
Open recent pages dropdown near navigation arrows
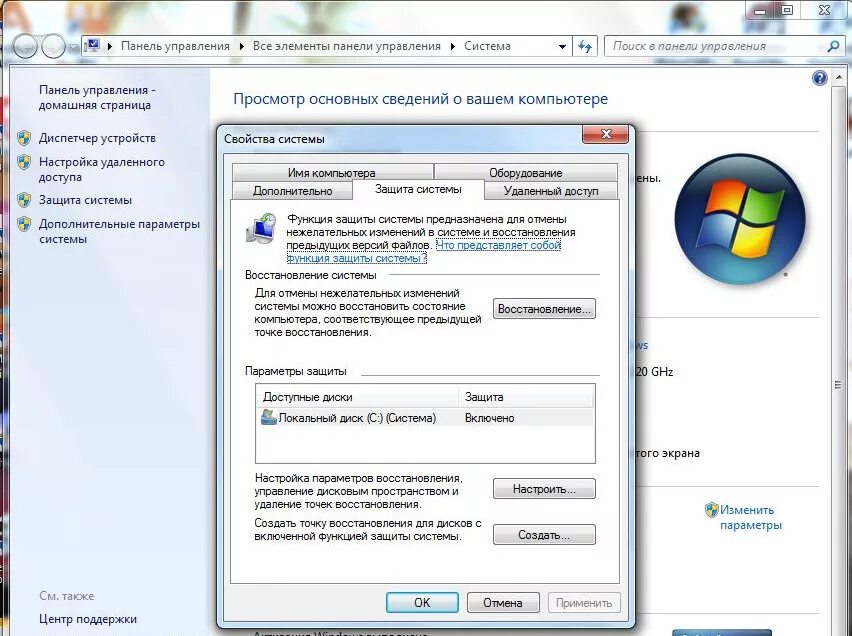(x=73, y=47)
